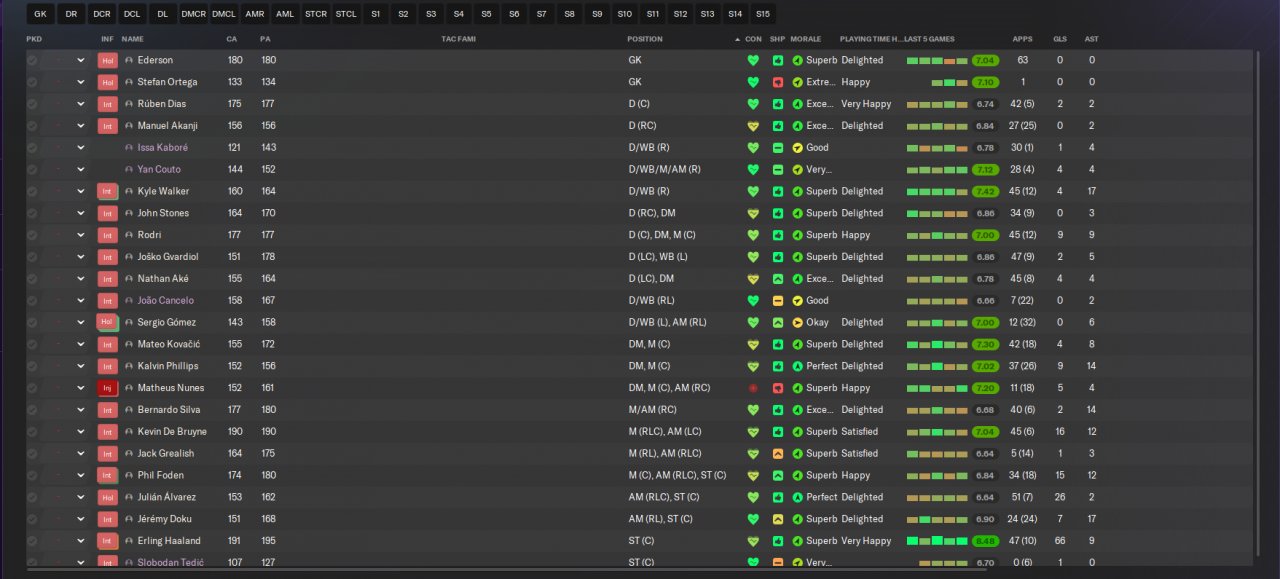This screenshot has height=579, width=1280.
Task: Select the GK position slot tab
Action: pyautogui.click(x=40, y=14)
